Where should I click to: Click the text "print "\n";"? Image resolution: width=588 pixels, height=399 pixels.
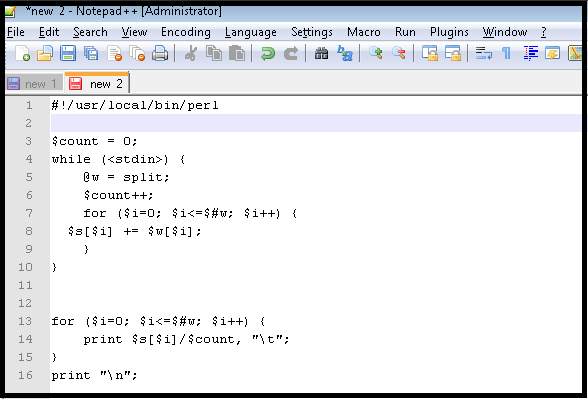tap(95, 375)
